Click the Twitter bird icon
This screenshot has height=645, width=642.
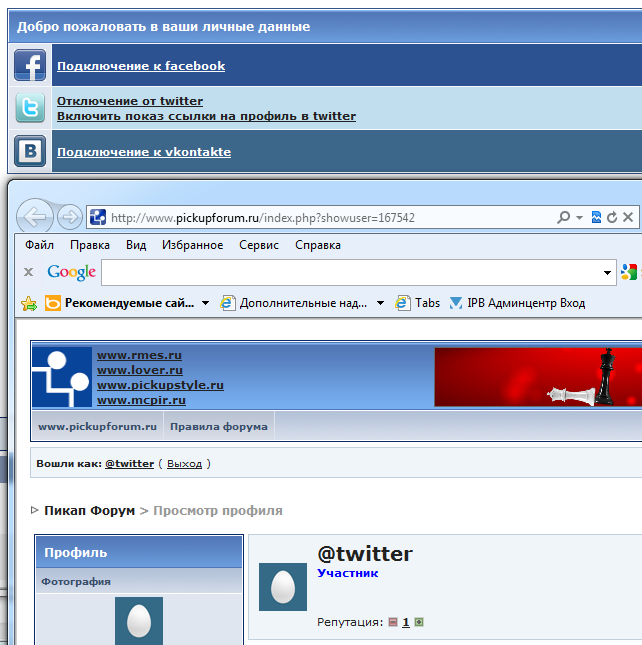pos(30,108)
